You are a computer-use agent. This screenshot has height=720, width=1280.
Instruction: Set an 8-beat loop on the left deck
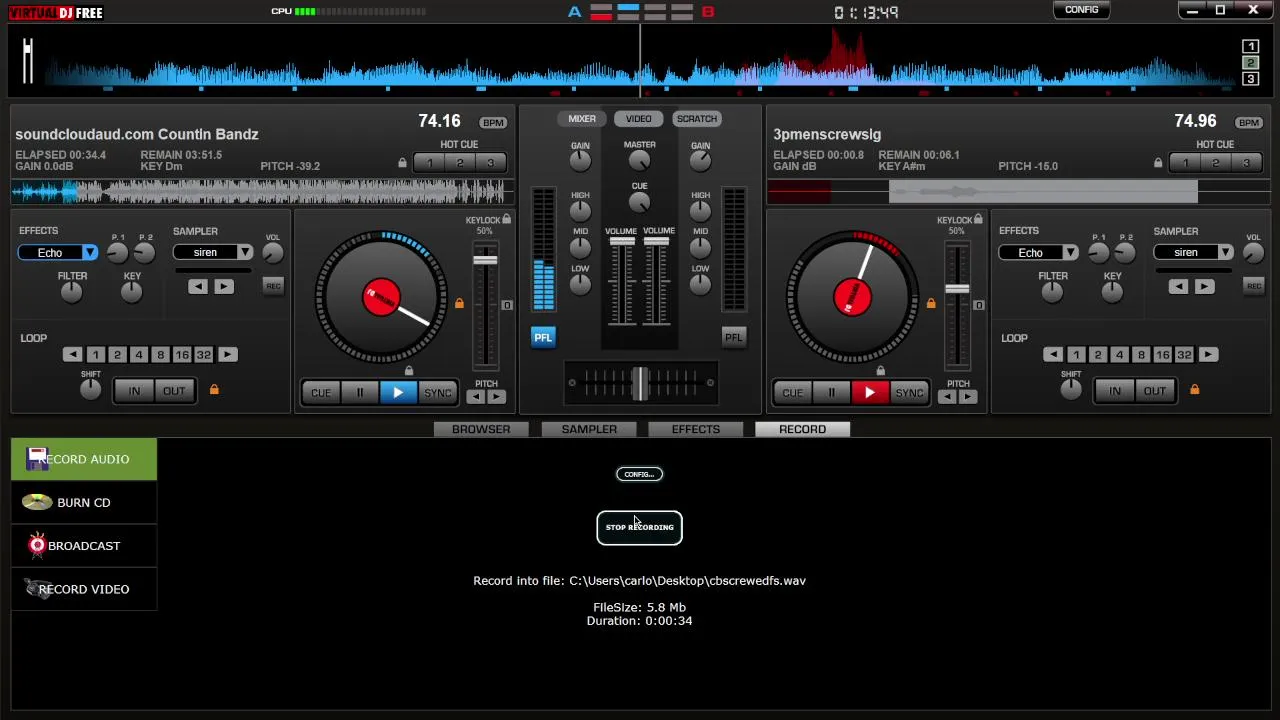coord(160,355)
